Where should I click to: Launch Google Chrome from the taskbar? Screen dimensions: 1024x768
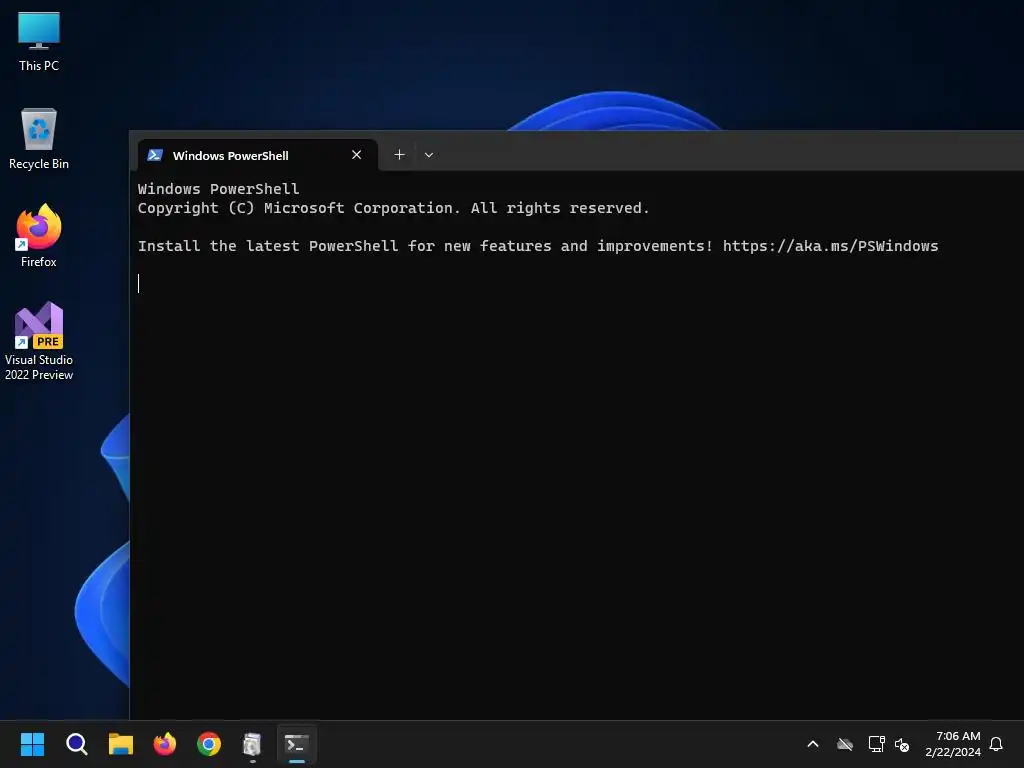pyautogui.click(x=209, y=744)
